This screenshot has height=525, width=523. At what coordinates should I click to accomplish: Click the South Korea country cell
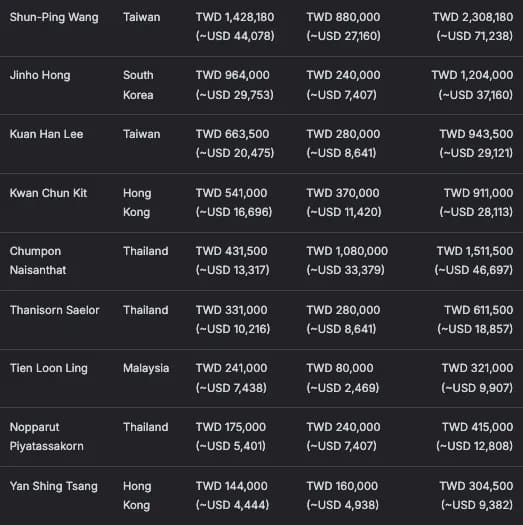(x=138, y=85)
